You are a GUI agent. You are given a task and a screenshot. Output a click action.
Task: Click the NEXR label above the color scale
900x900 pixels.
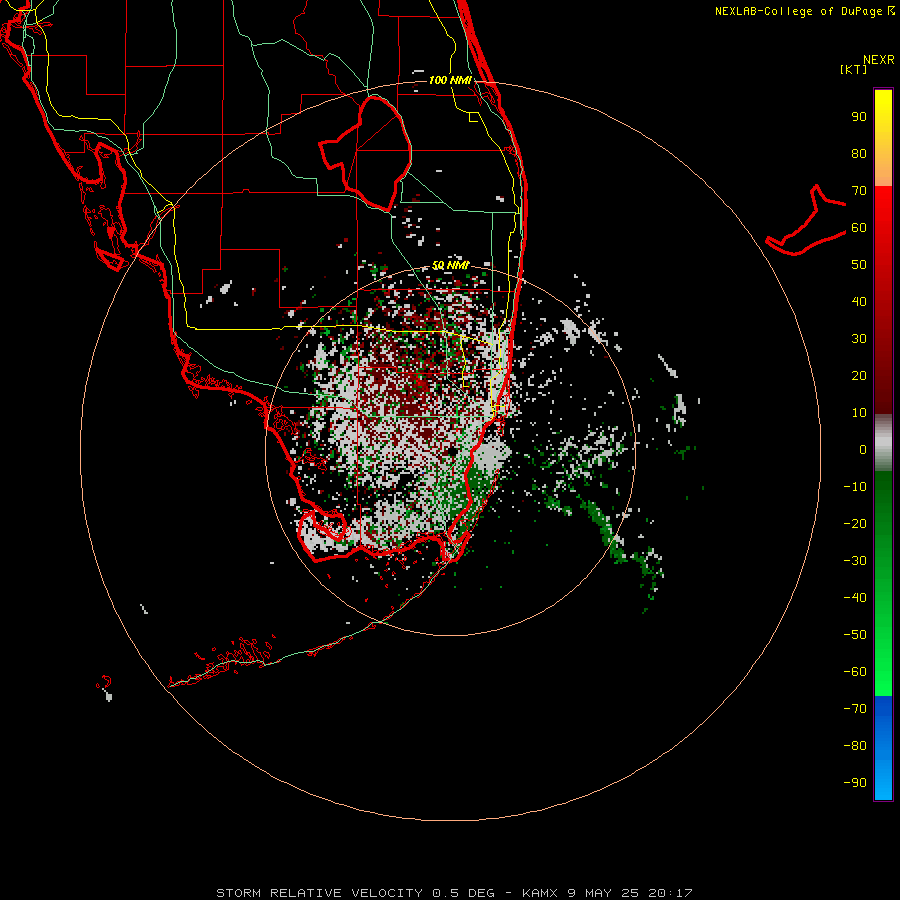(x=879, y=60)
